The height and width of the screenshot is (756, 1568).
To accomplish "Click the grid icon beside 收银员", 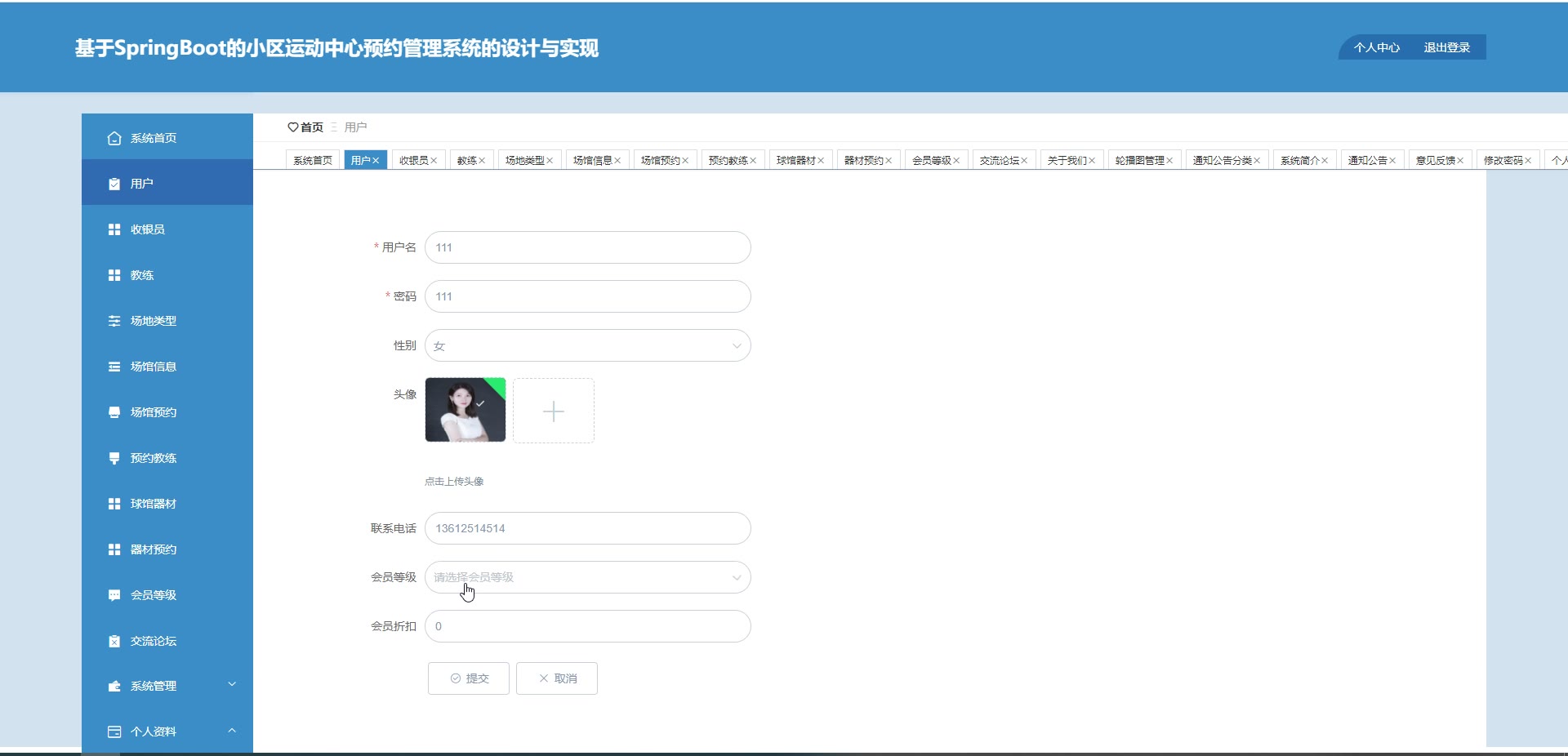I will click(x=114, y=229).
